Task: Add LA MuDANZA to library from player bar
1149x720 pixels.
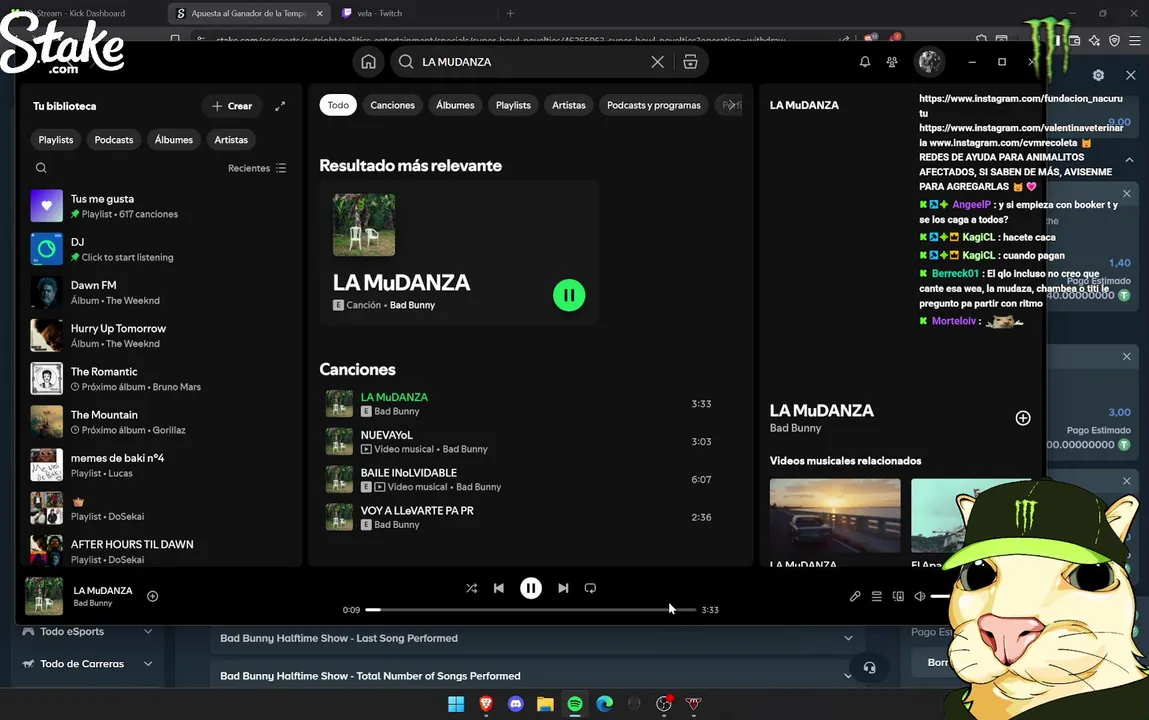Action: tap(152, 596)
